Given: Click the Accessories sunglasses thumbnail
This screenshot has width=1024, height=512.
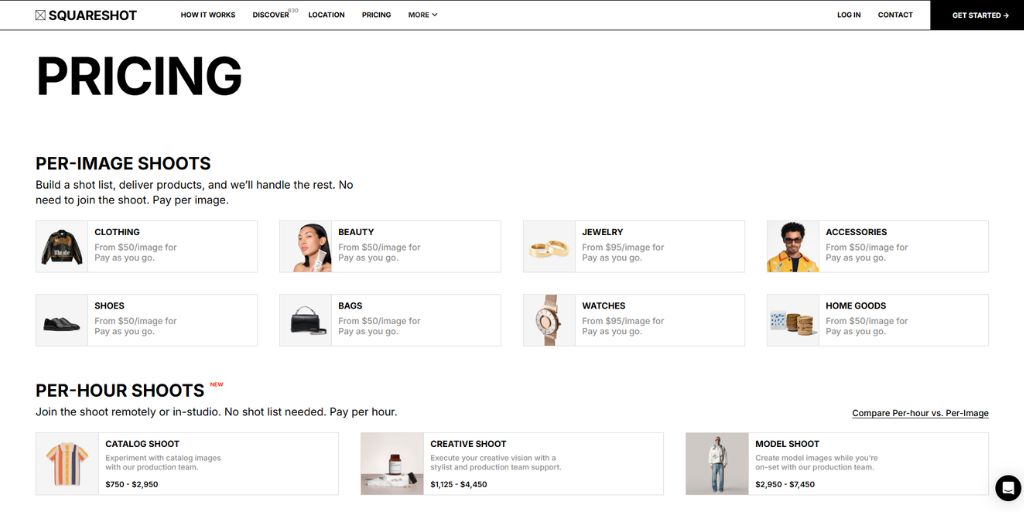Looking at the screenshot, I should pyautogui.click(x=793, y=246).
